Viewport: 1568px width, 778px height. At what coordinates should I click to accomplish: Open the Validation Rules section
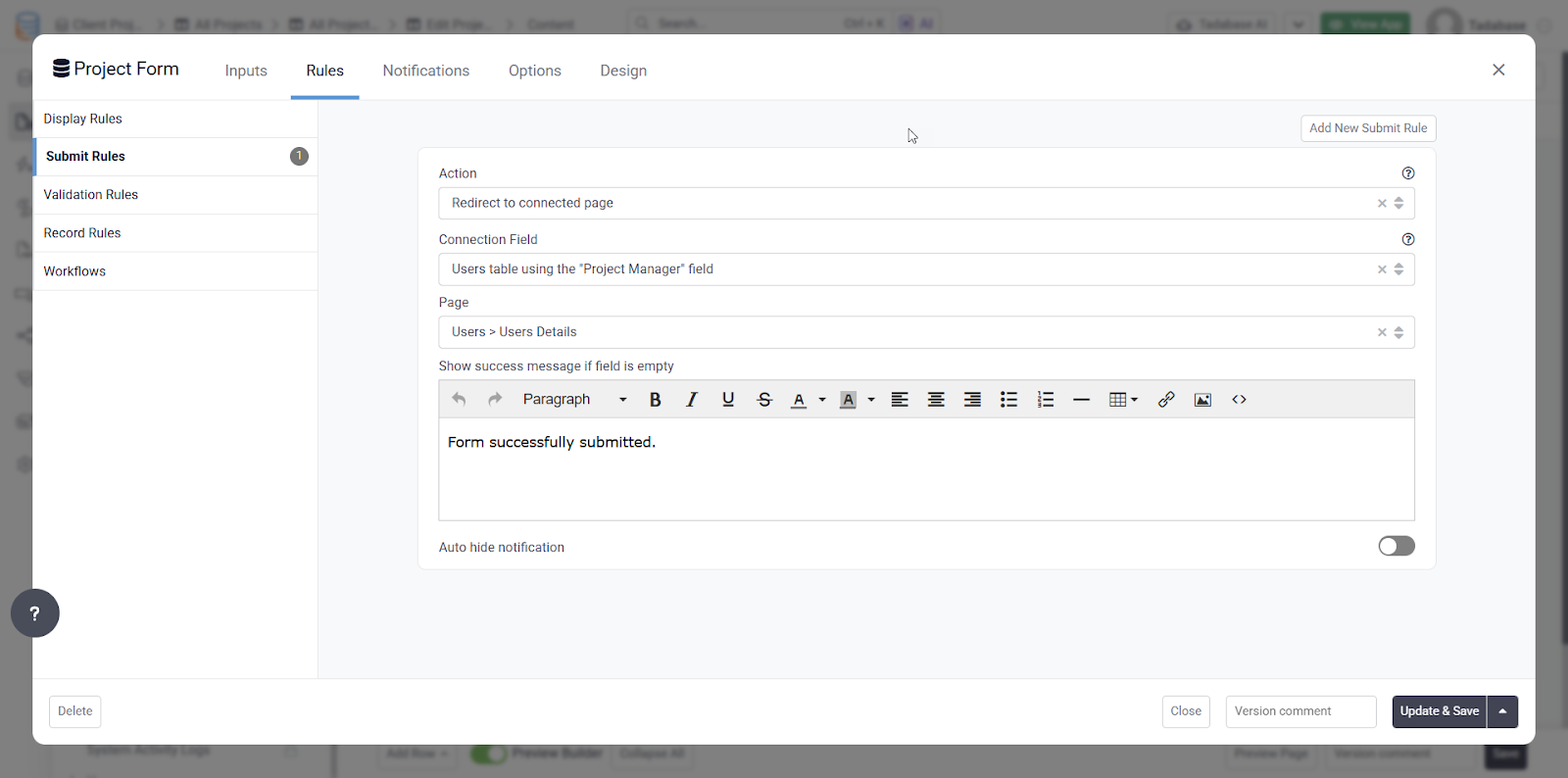tap(91, 195)
